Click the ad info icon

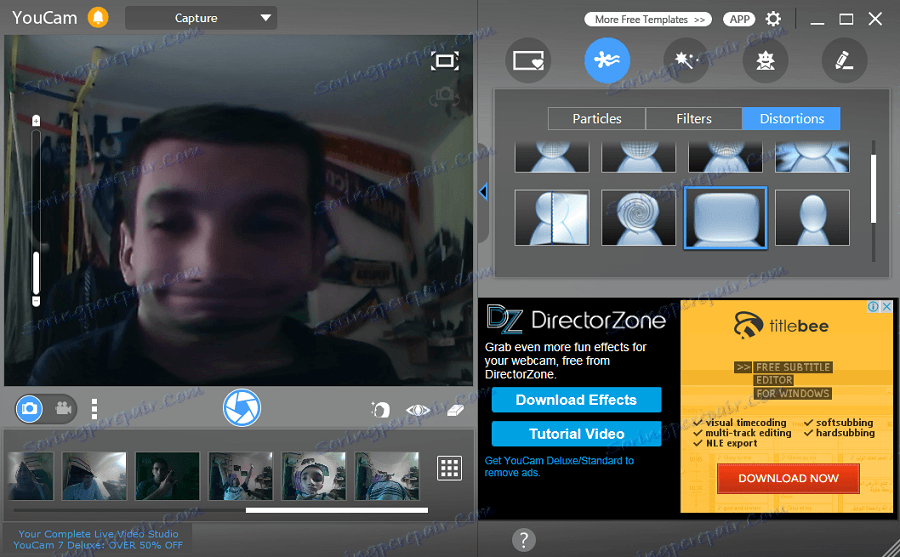coord(873,307)
